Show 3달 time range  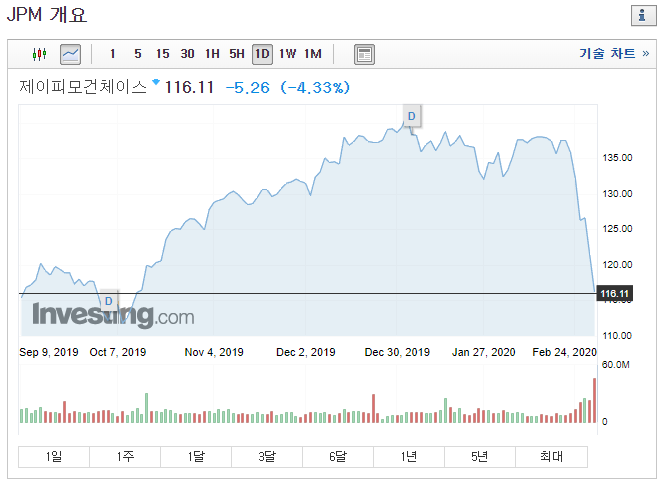(267, 456)
